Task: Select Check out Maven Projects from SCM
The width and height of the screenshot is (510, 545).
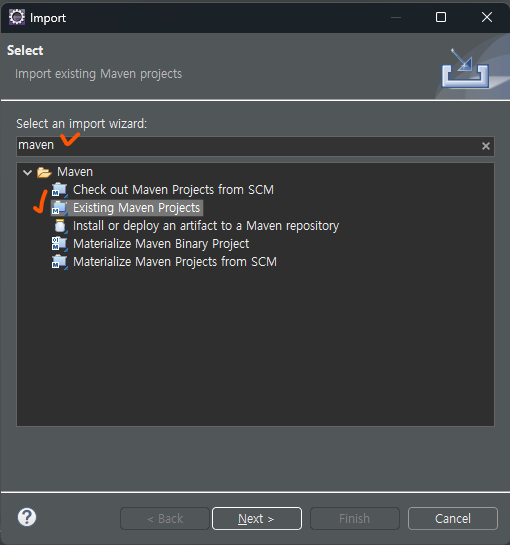Action: [173, 190]
